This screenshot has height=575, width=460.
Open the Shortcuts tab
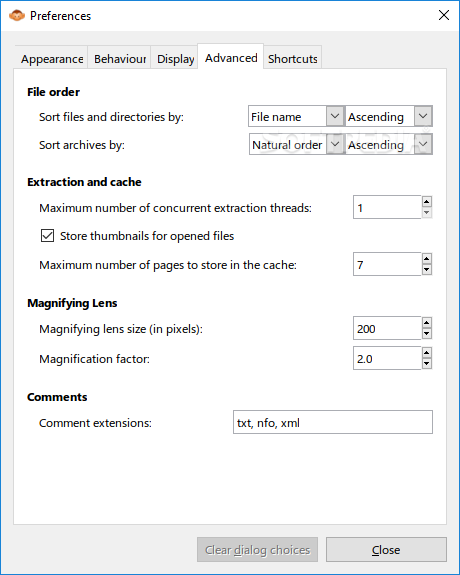[x=292, y=59]
